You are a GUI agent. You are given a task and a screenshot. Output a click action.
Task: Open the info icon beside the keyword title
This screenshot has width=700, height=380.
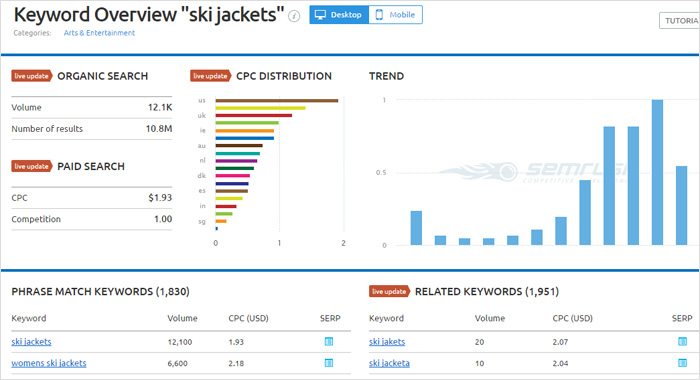(294, 16)
